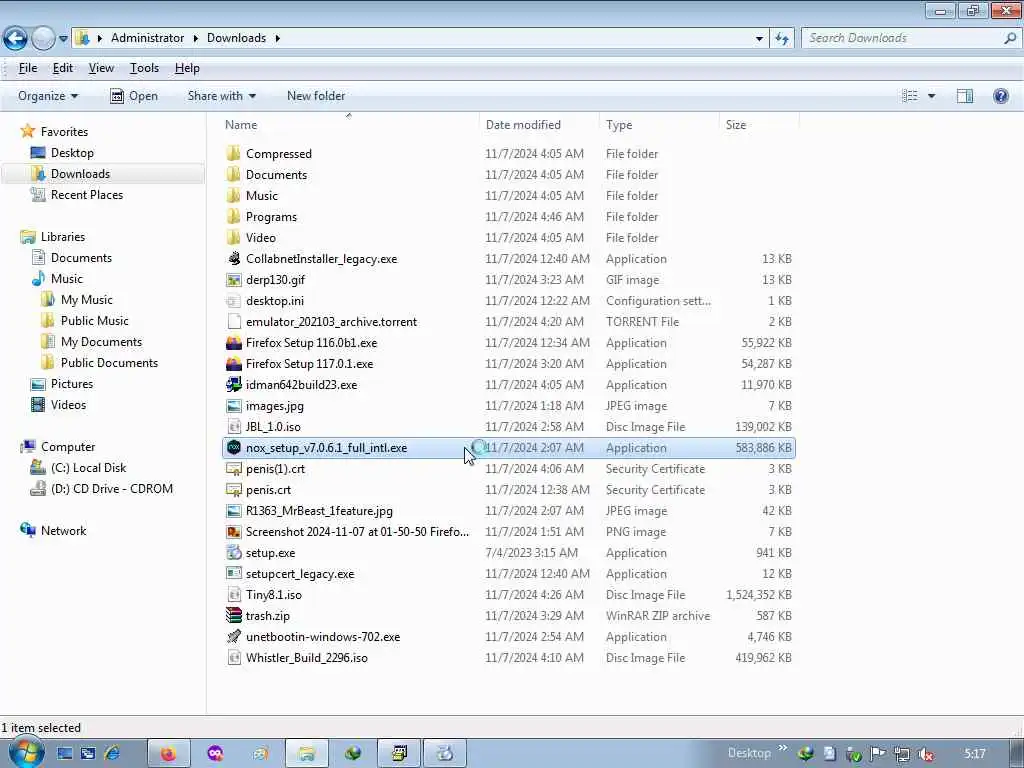Open the File menu
Screen dimensions: 1024x768
pos(28,68)
